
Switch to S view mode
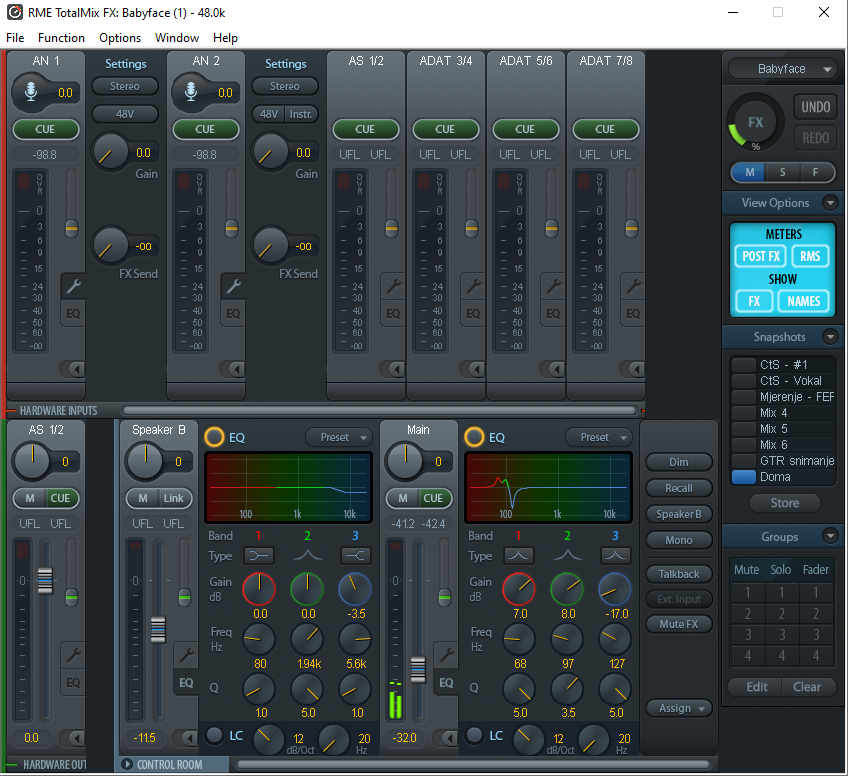[x=783, y=173]
